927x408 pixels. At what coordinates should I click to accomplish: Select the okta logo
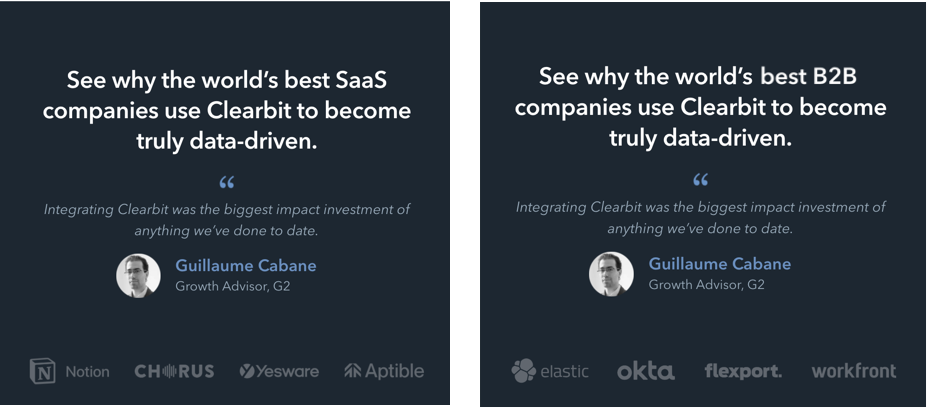[x=646, y=371]
